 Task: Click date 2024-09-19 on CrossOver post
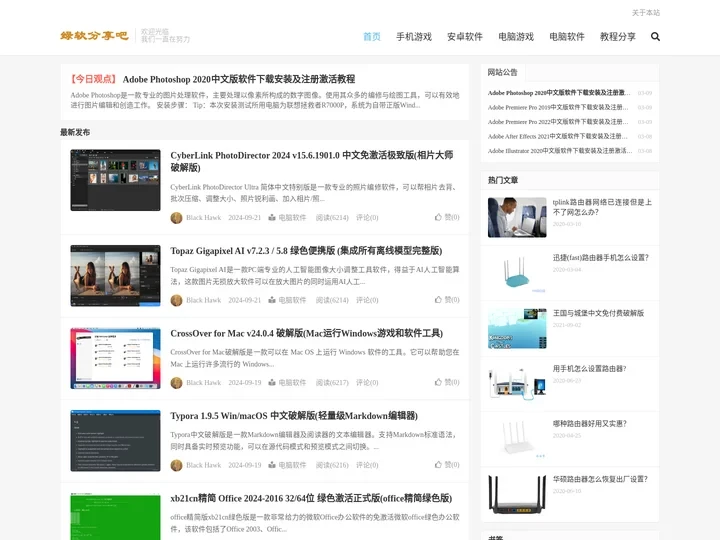245,382
